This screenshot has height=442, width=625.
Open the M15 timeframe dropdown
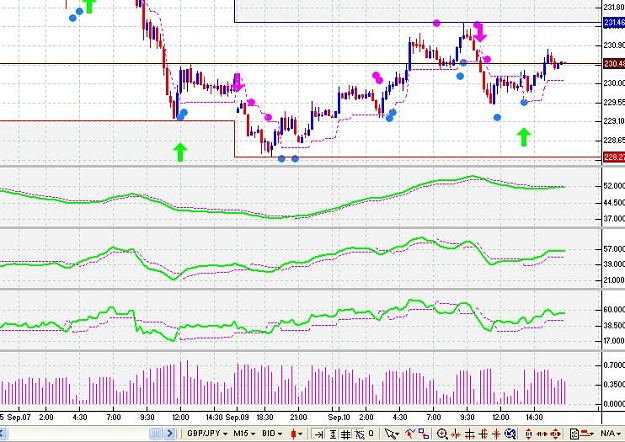(244, 433)
